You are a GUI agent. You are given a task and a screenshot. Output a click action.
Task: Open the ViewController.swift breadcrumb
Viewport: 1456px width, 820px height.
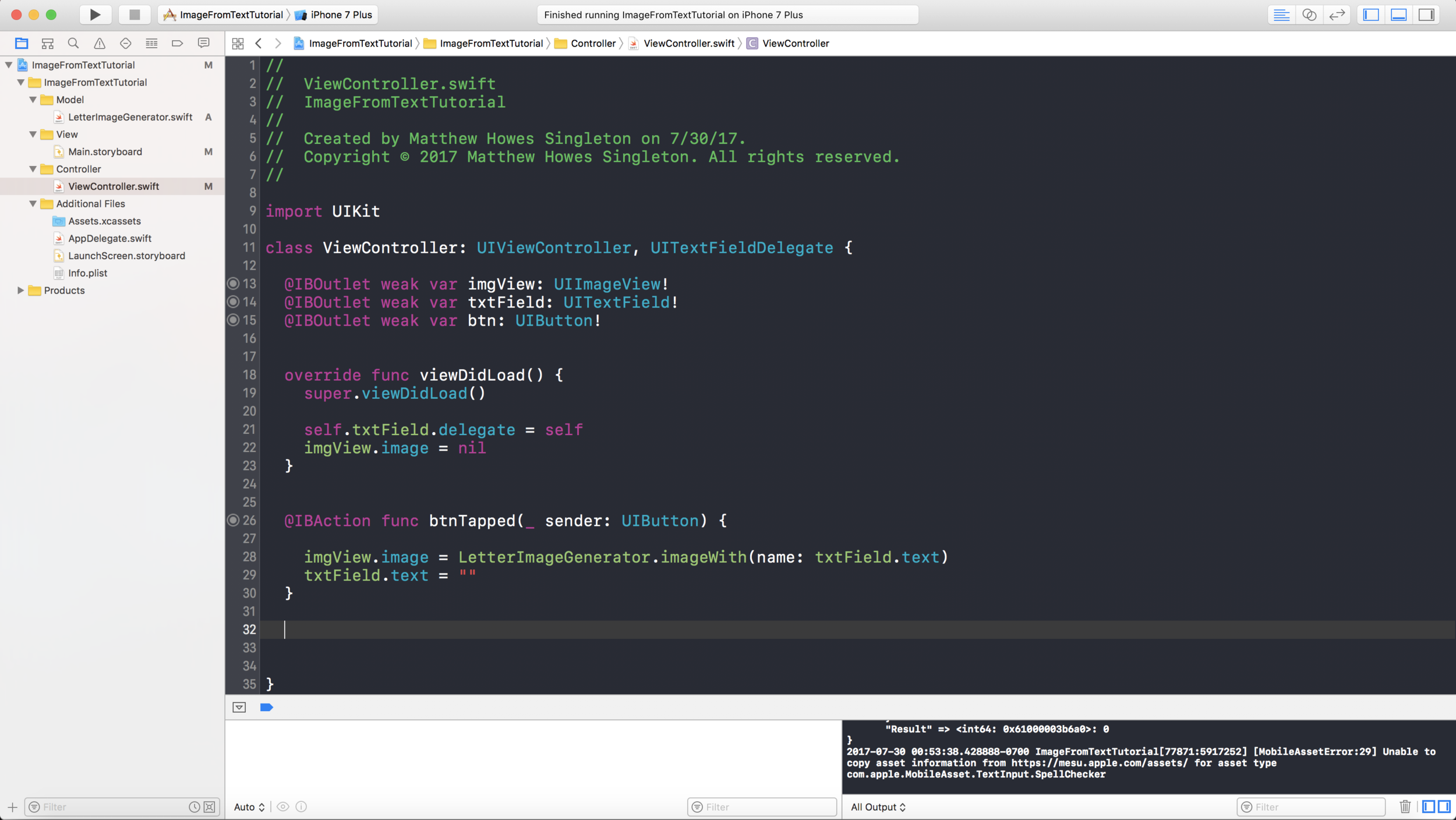682,43
